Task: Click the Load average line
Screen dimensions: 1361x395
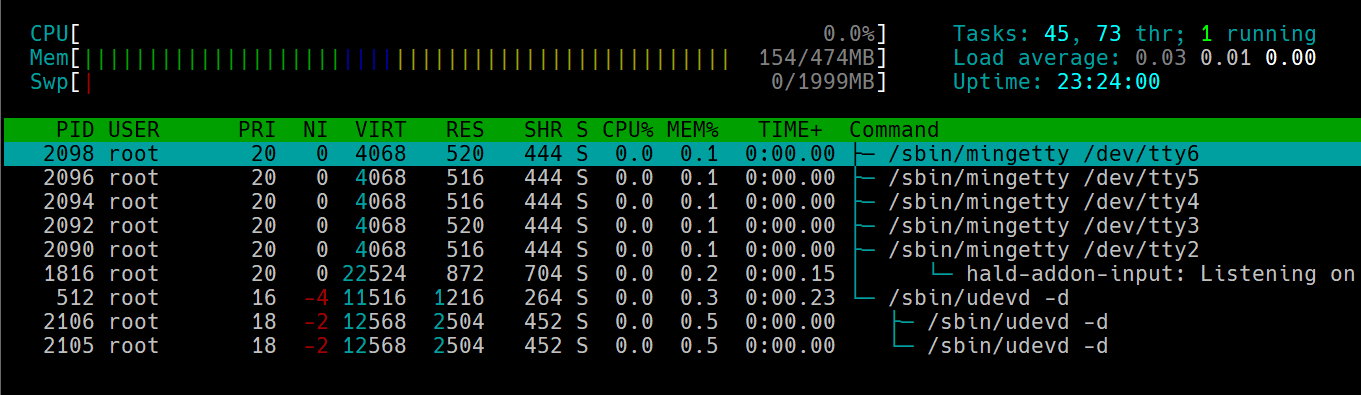Action: click(1135, 58)
